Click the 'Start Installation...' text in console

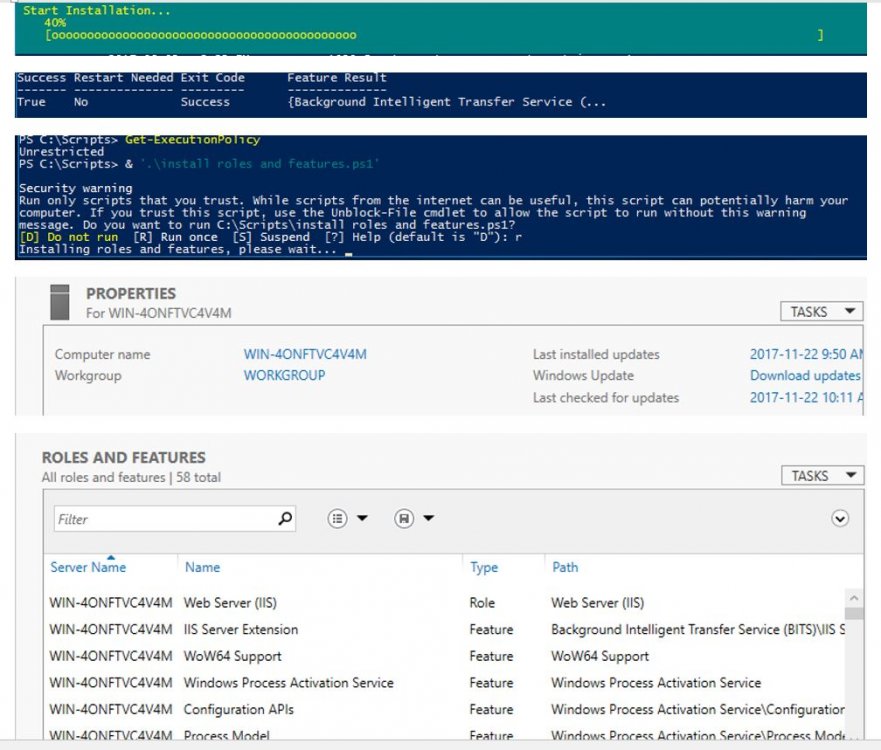pyautogui.click(x=97, y=10)
